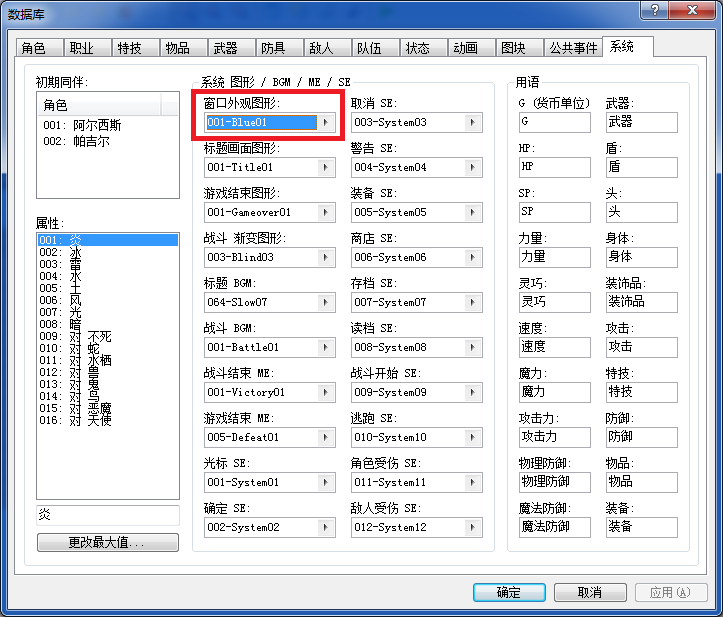723x617 pixels.
Task: Edit the 物理防御 term field
Action: [555, 482]
